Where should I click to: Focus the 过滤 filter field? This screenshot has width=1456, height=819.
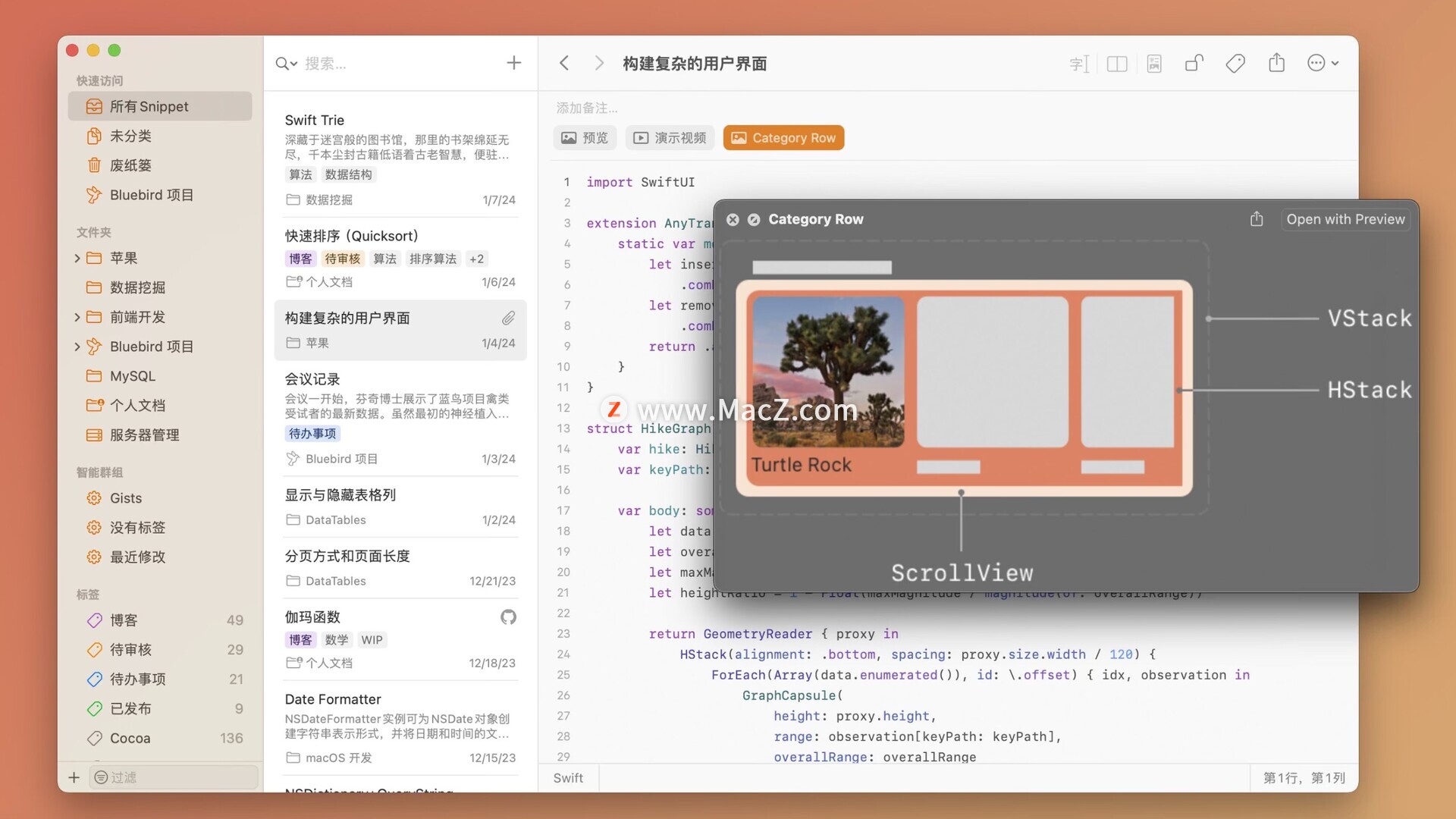click(x=174, y=777)
